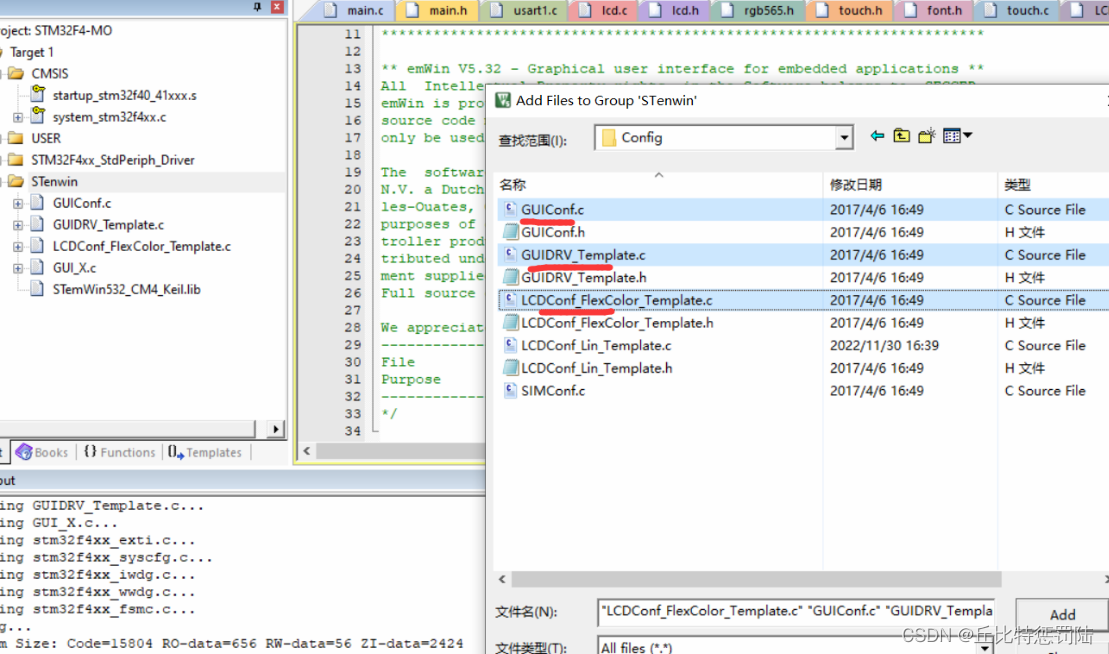Click the 2022/11/30 16:39 date cell
Image resolution: width=1109 pixels, height=654 pixels.
(884, 345)
